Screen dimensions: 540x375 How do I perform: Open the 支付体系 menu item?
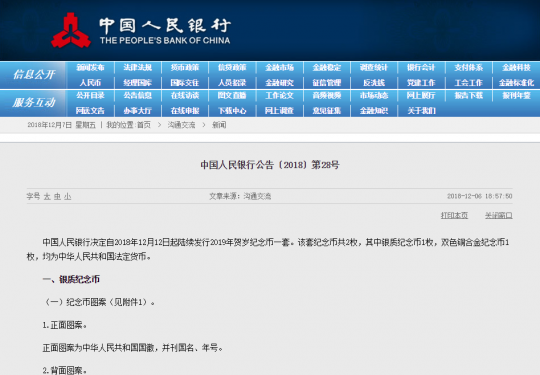pos(469,67)
